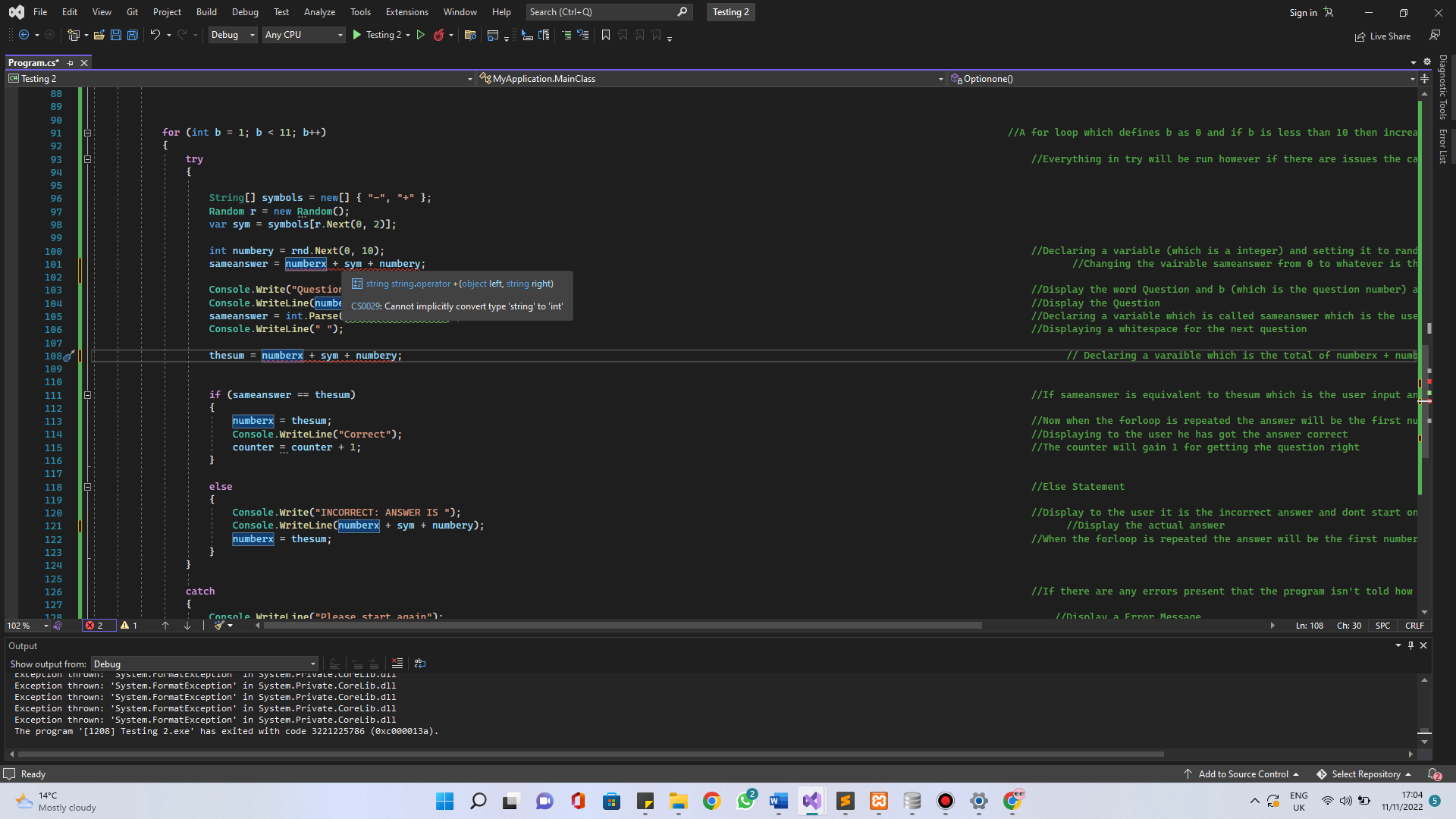Screen dimensions: 1456x819
Task: Open the Extensions menu
Action: click(406, 12)
